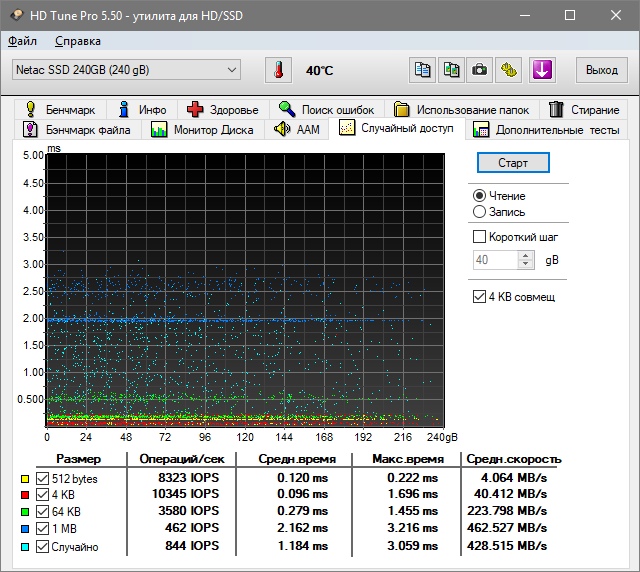
Task: Open the Файл menu
Action: (22, 41)
